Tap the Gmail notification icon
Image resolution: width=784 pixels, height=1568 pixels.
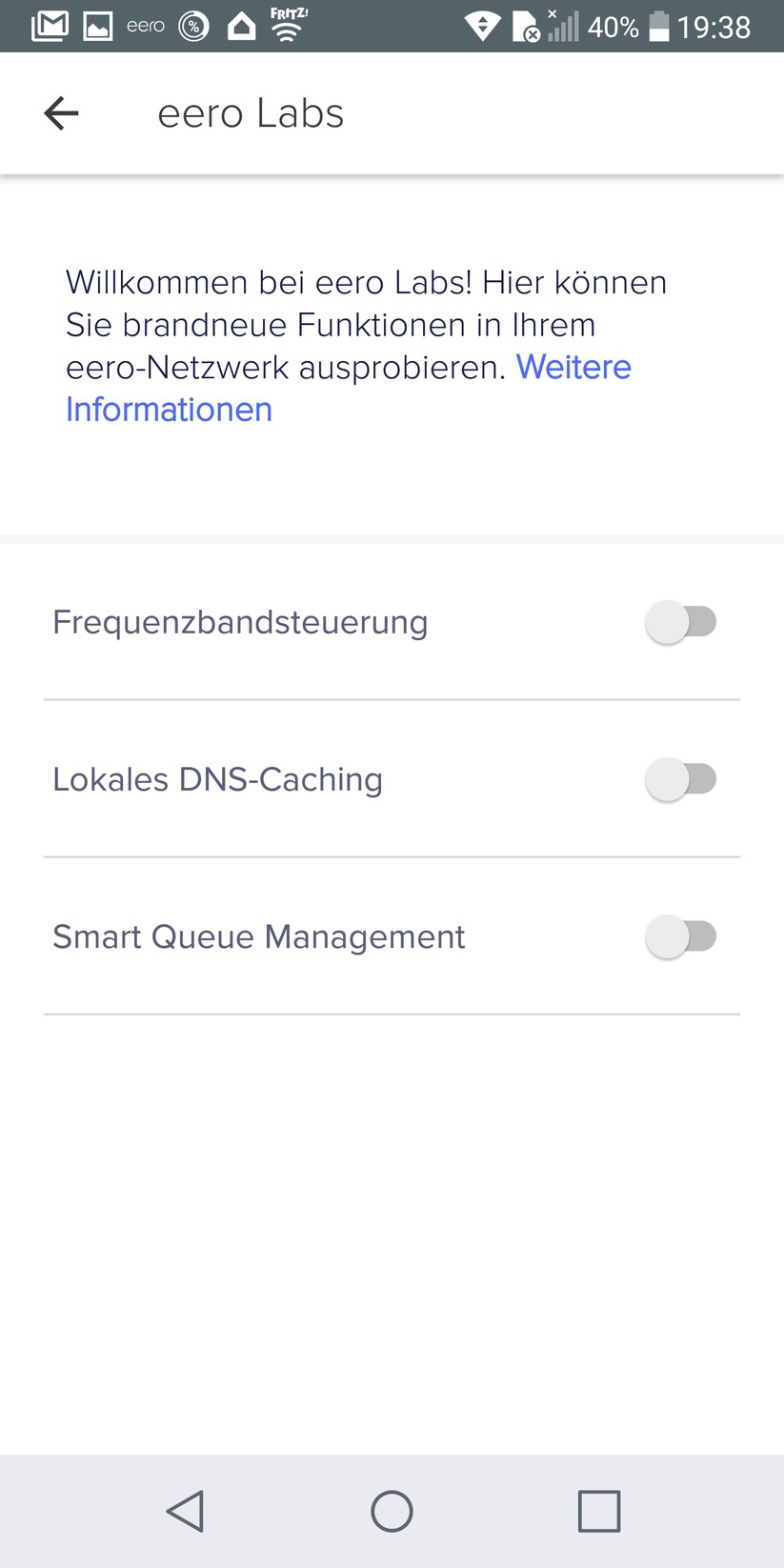pos(50,26)
